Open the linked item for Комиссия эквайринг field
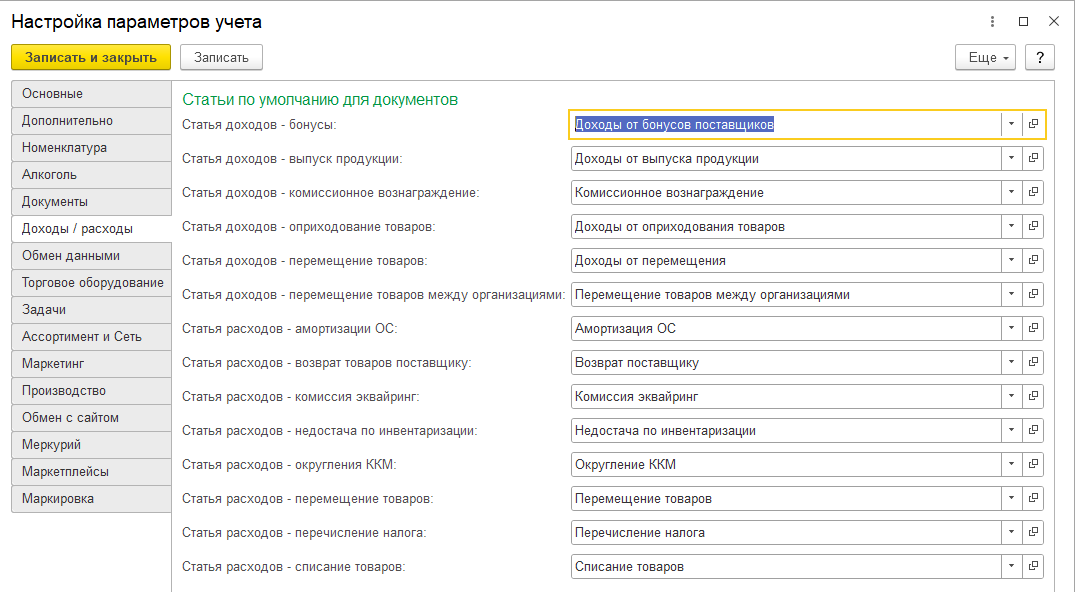Viewport: 1075px width, 592px height. pyautogui.click(x=1033, y=396)
